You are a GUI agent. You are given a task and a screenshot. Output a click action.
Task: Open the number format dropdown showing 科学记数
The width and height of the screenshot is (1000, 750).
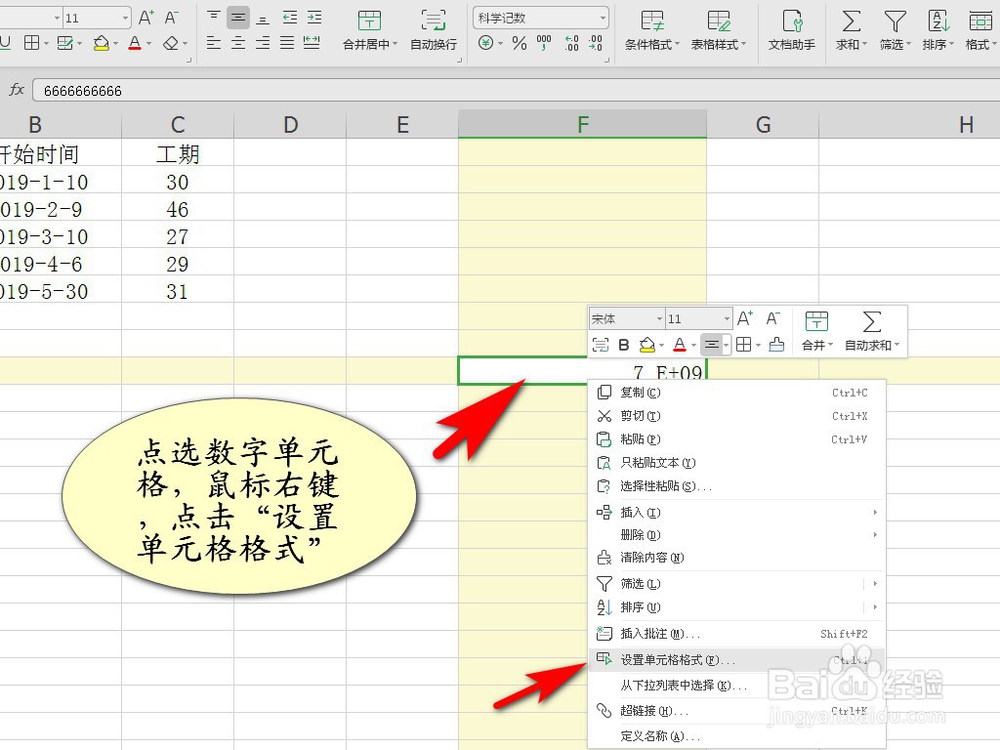click(539, 16)
